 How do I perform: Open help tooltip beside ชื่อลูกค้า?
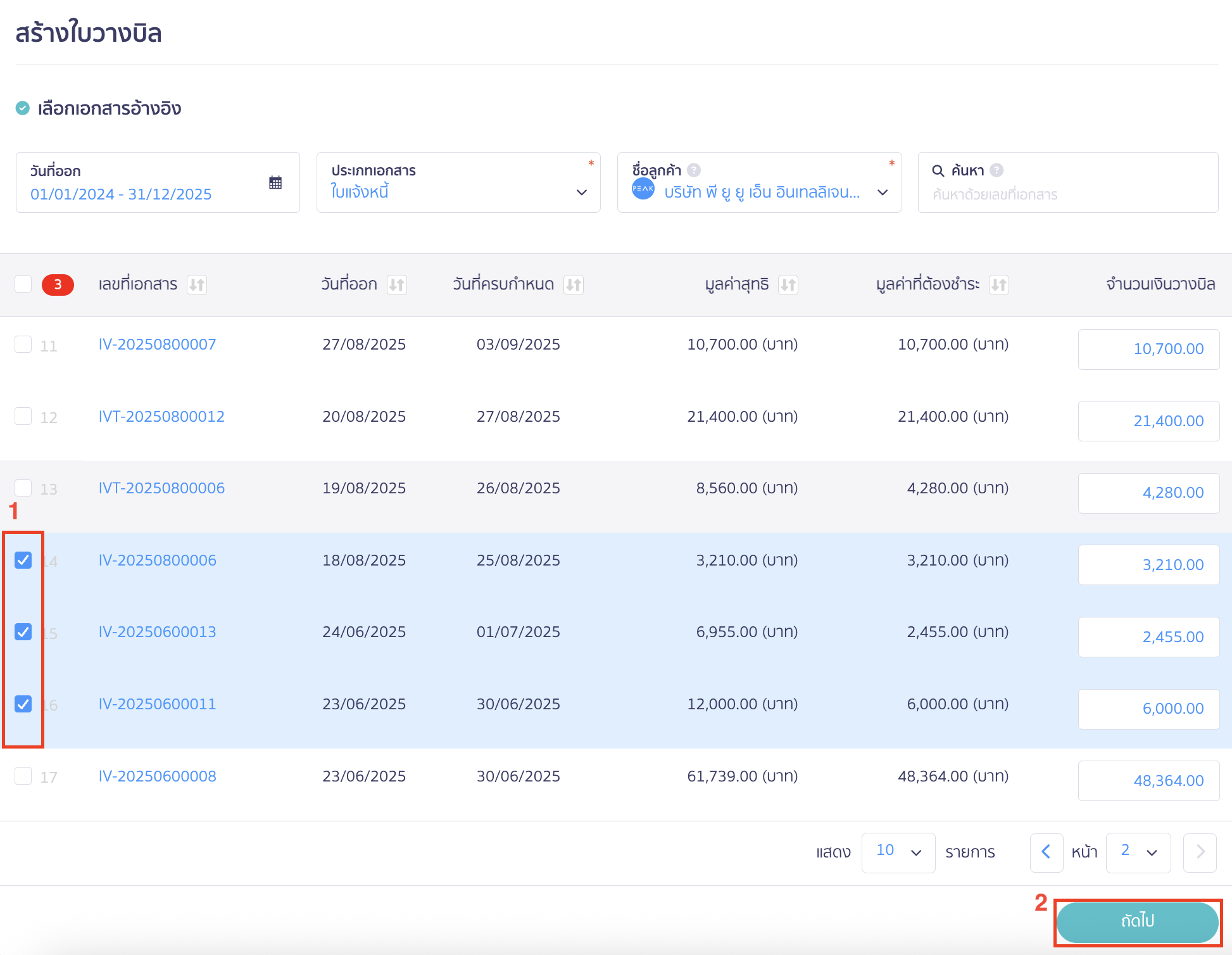pyautogui.click(x=693, y=169)
